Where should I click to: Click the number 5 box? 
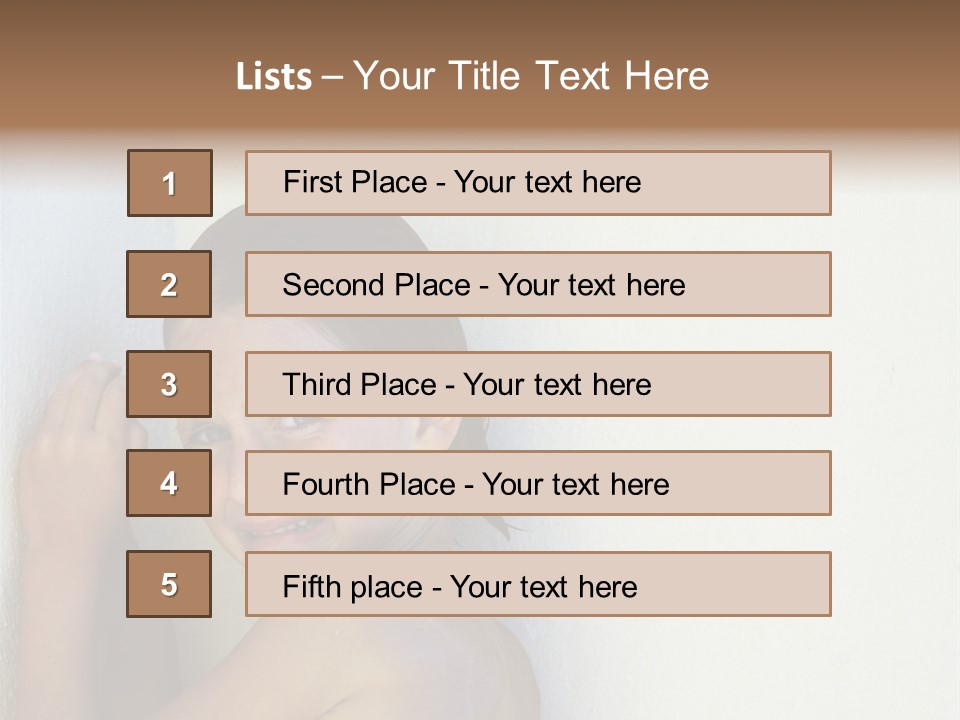169,584
